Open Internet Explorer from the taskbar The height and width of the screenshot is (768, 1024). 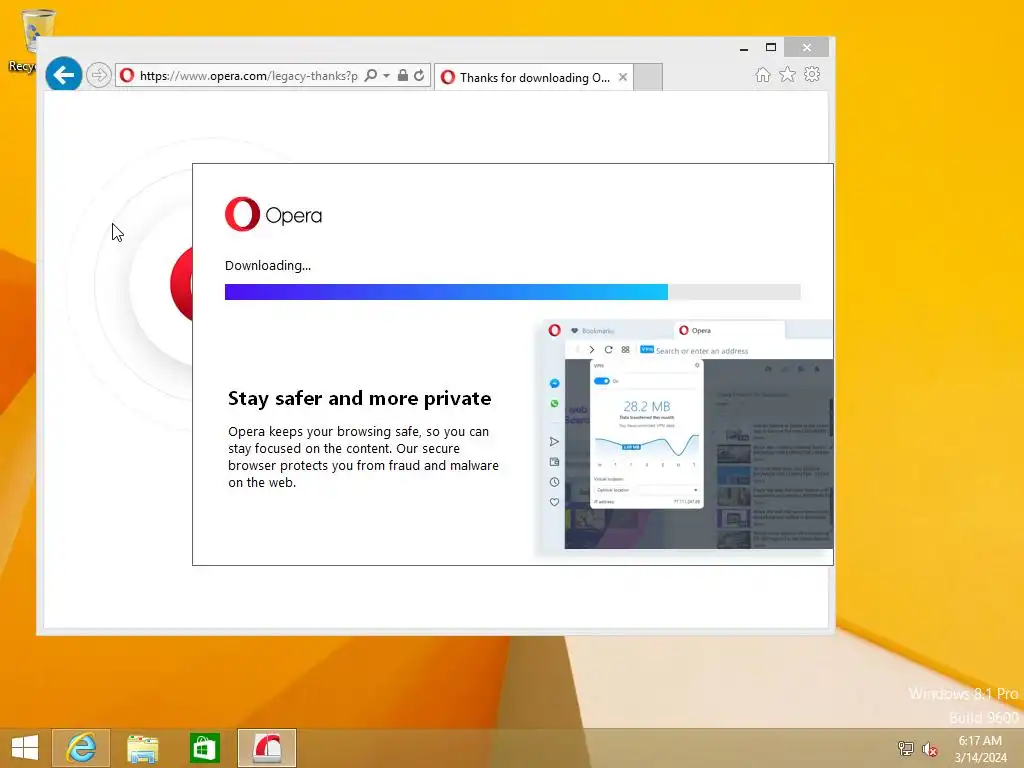(81, 748)
